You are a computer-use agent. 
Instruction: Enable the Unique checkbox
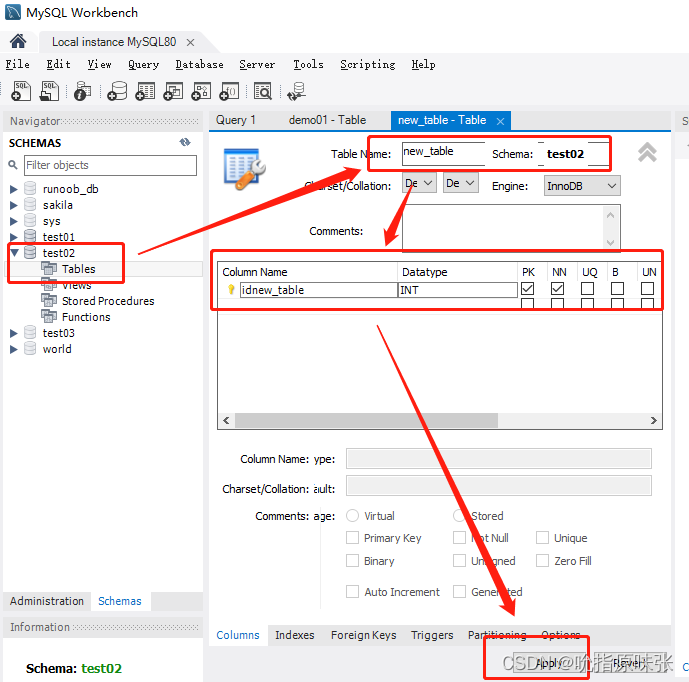click(x=542, y=537)
